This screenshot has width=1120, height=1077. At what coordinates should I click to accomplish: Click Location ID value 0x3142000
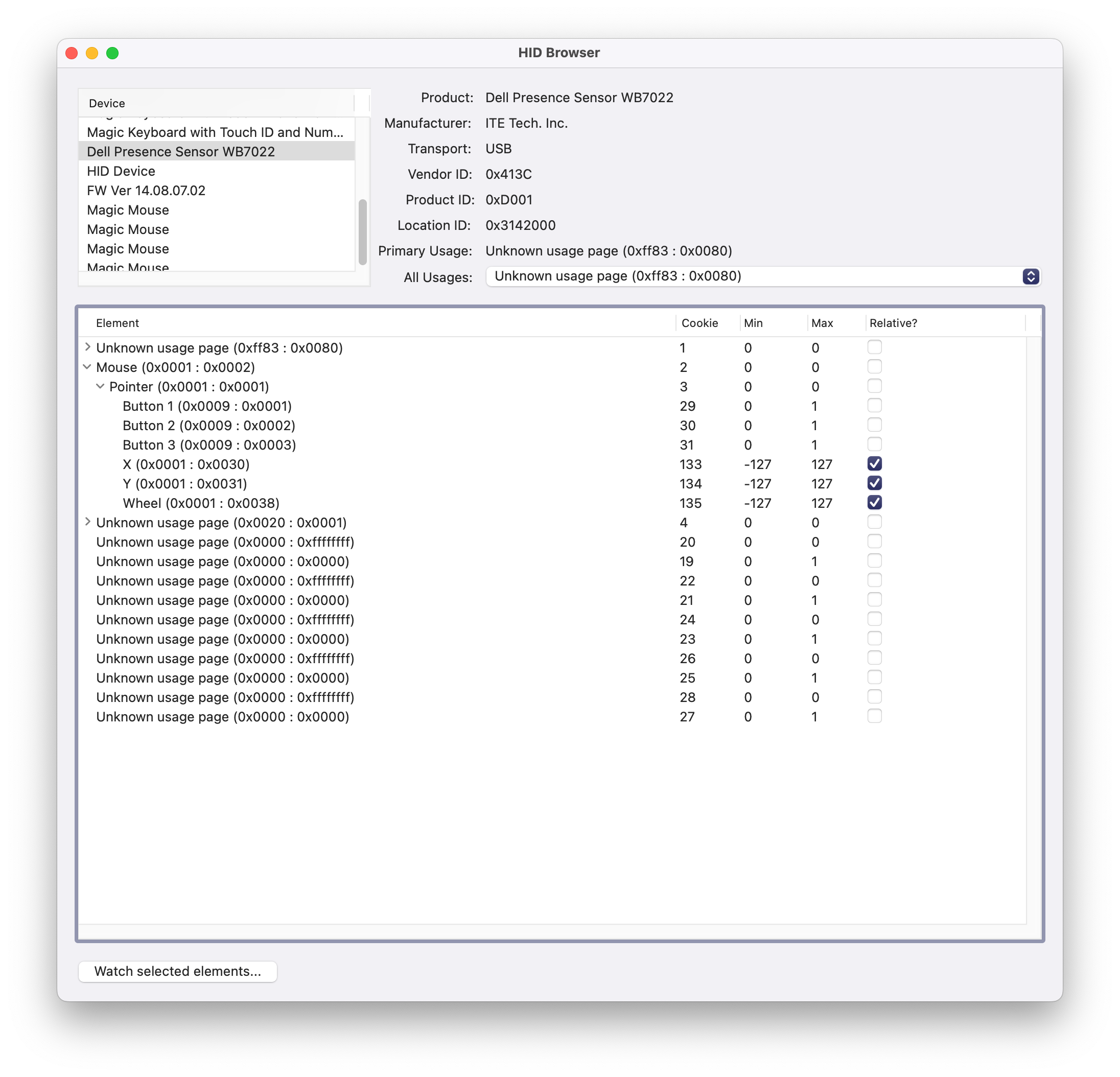tap(521, 225)
